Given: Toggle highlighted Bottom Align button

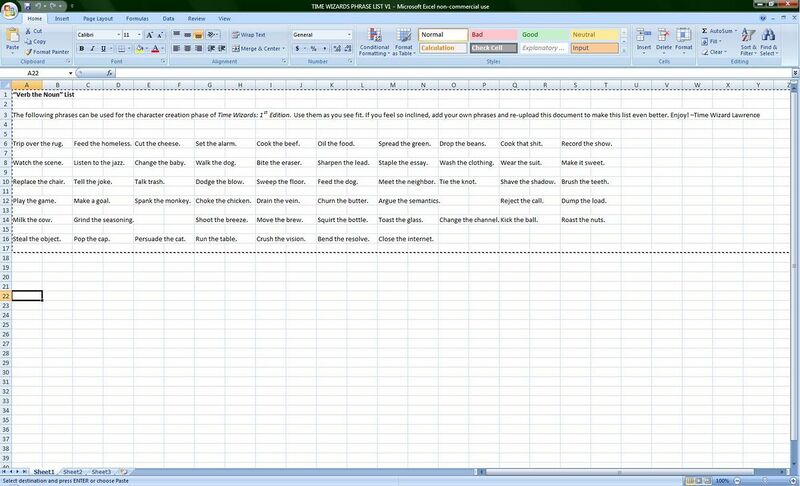Looking at the screenshot, I should (198, 35).
